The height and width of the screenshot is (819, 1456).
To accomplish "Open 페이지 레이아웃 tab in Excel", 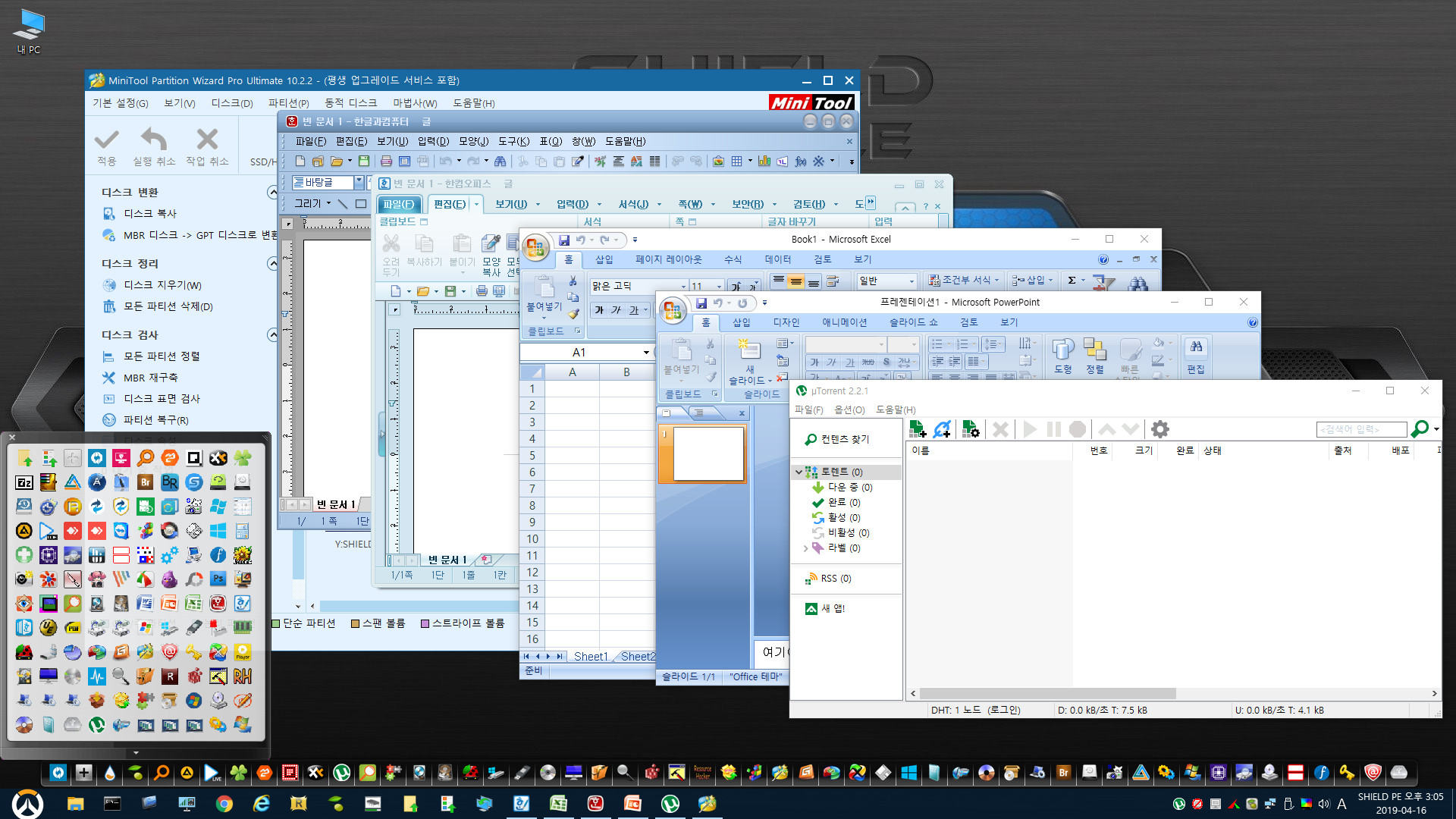I will point(668,259).
